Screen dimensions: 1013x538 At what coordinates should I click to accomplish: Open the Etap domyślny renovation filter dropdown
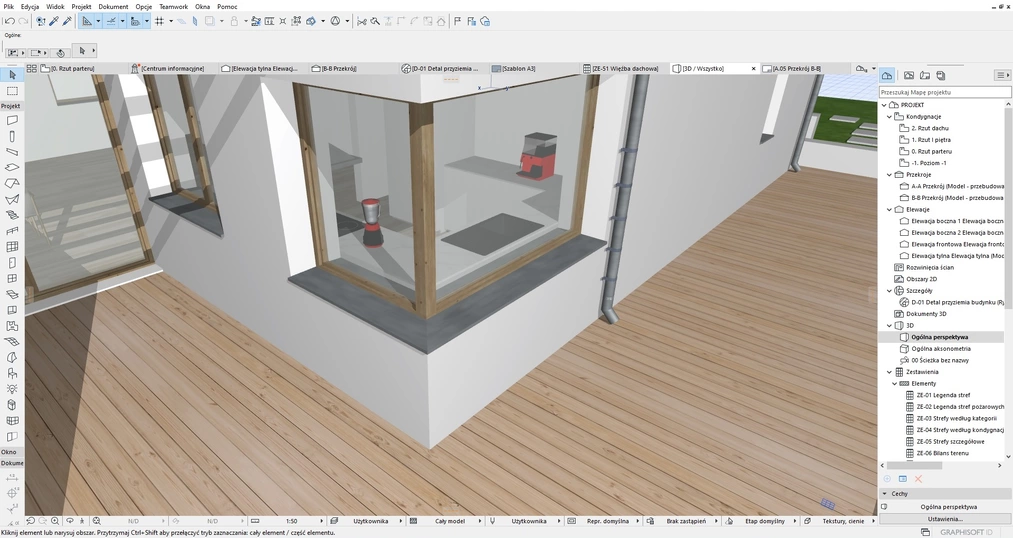tap(765, 521)
